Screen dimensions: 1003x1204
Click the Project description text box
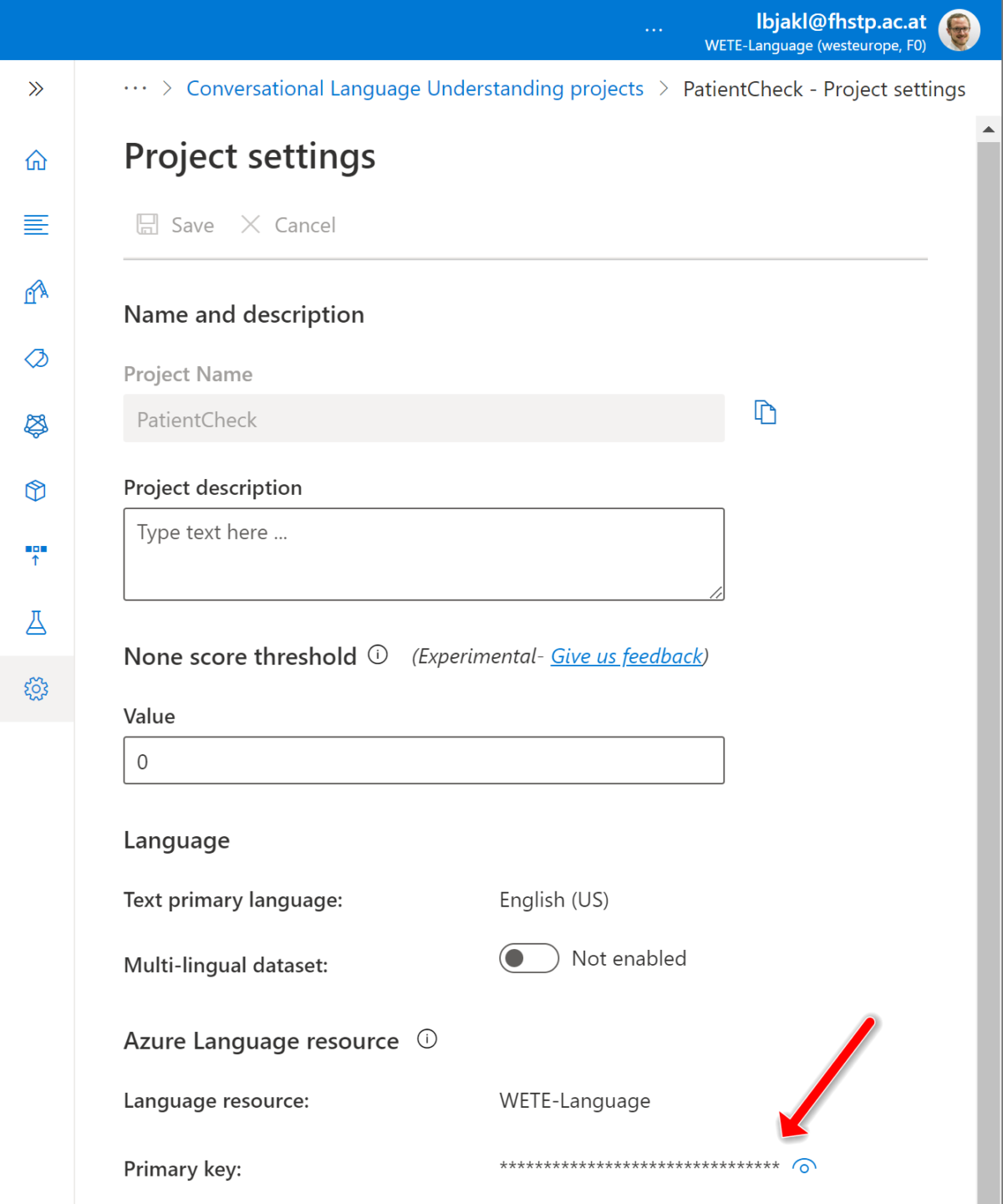[x=424, y=554]
